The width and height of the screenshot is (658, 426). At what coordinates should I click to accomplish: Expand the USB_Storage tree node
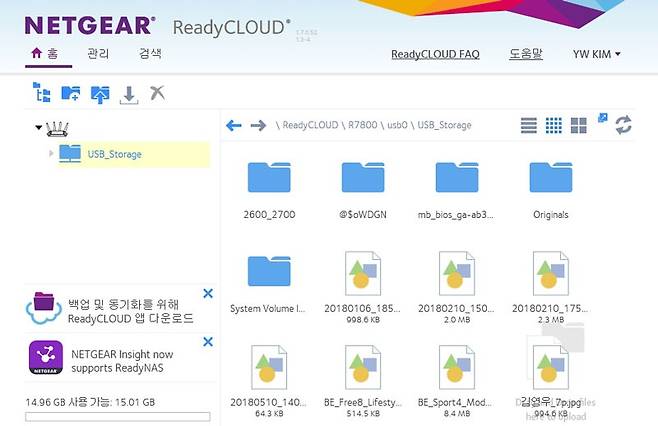[x=51, y=154]
